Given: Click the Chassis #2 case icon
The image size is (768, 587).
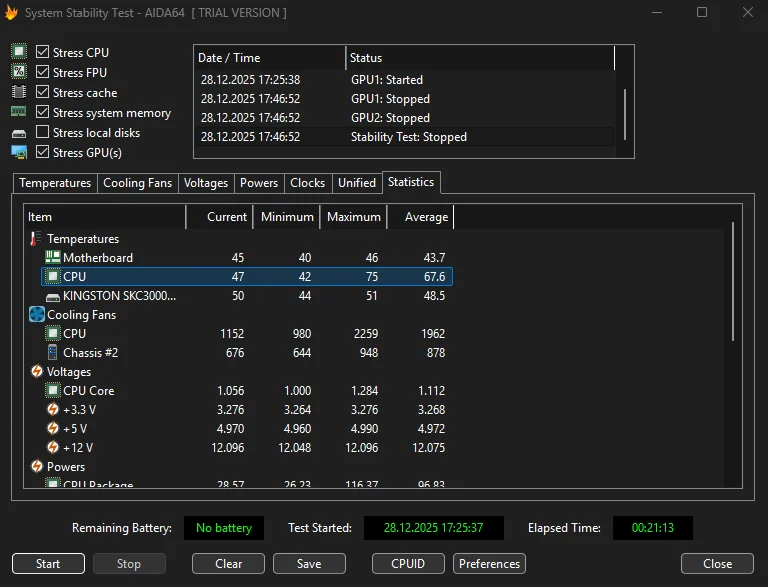Looking at the screenshot, I should coord(52,352).
